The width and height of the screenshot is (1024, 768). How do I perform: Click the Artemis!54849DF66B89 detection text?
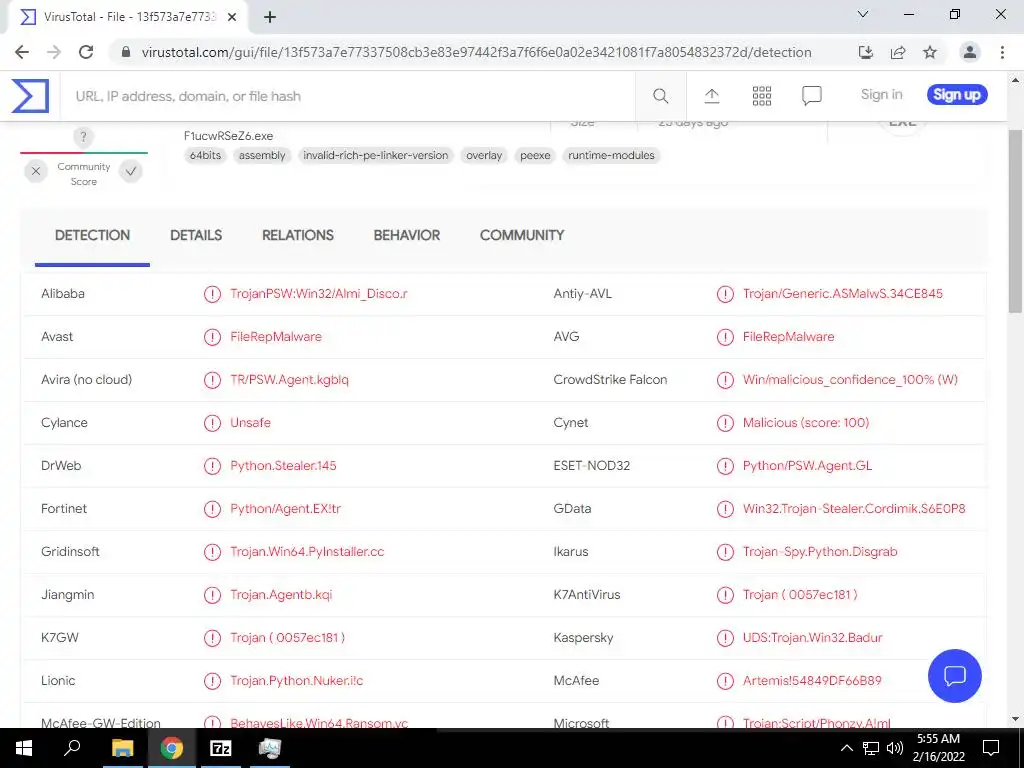(x=812, y=680)
